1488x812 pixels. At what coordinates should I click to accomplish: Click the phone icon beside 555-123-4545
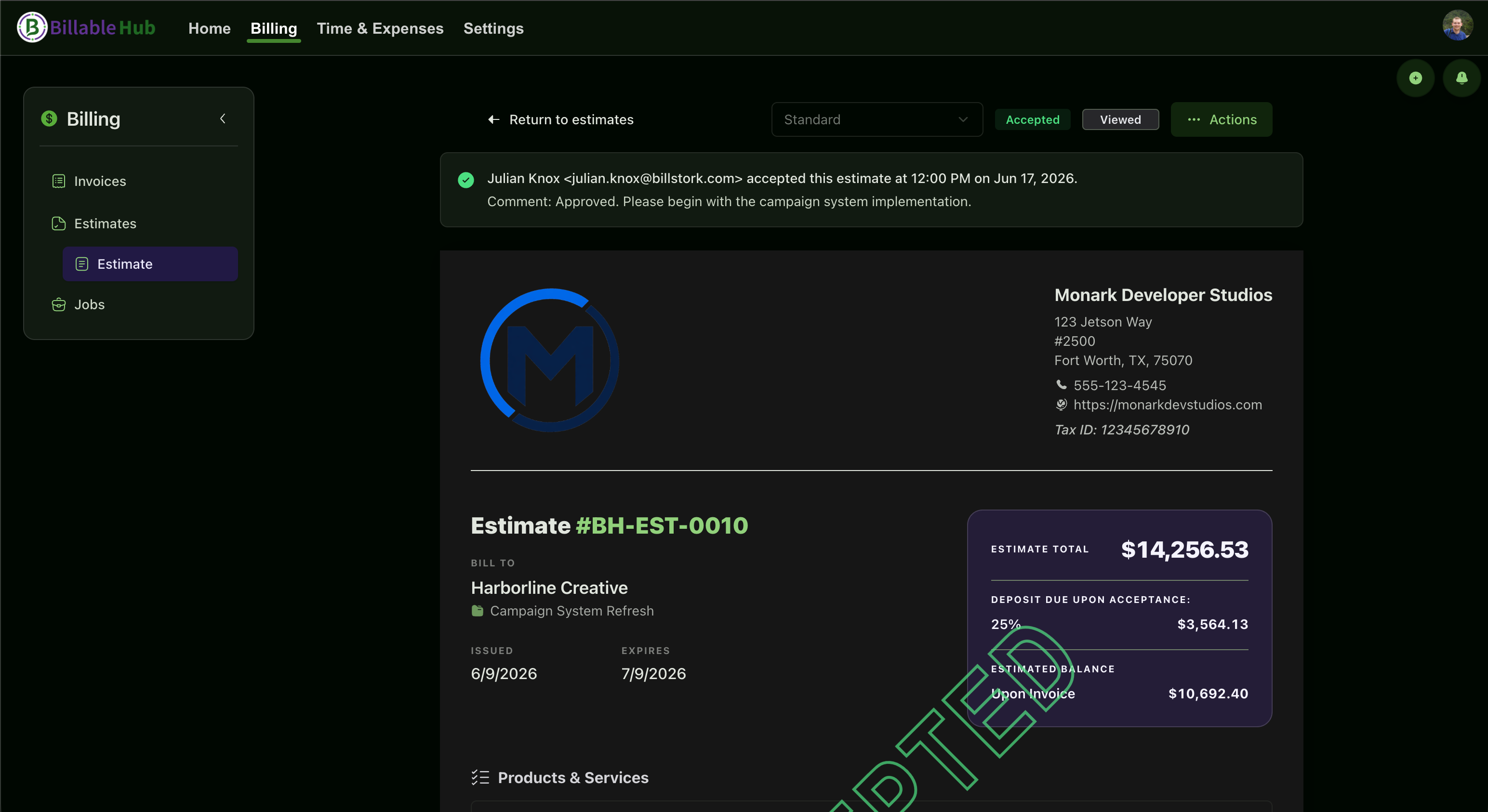point(1061,385)
